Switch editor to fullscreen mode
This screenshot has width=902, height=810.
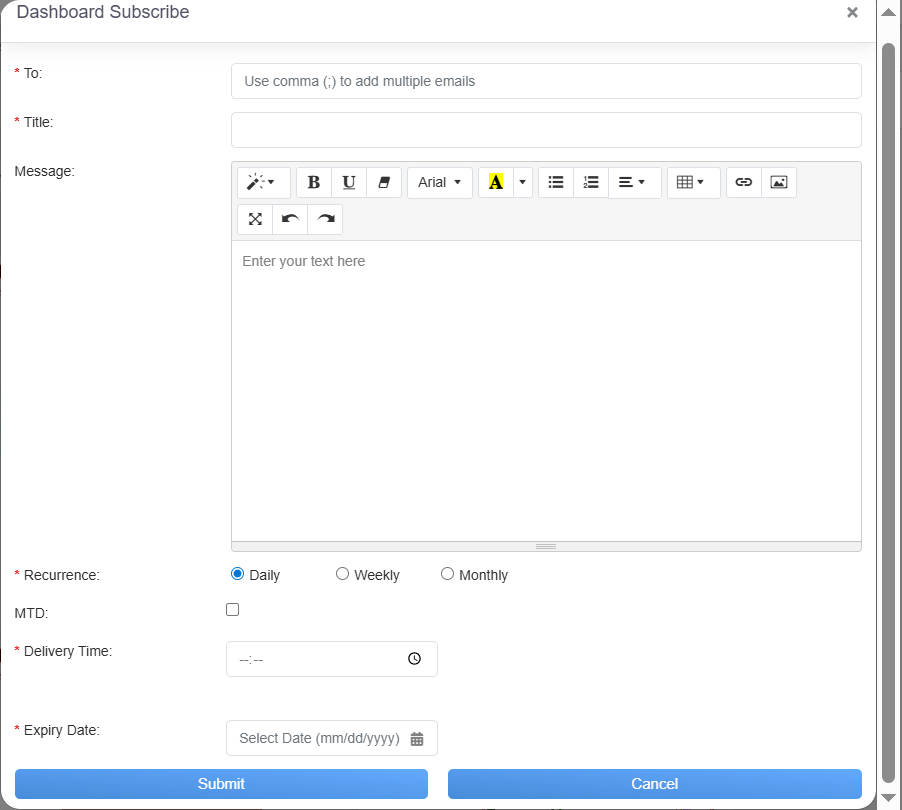pyautogui.click(x=255, y=219)
